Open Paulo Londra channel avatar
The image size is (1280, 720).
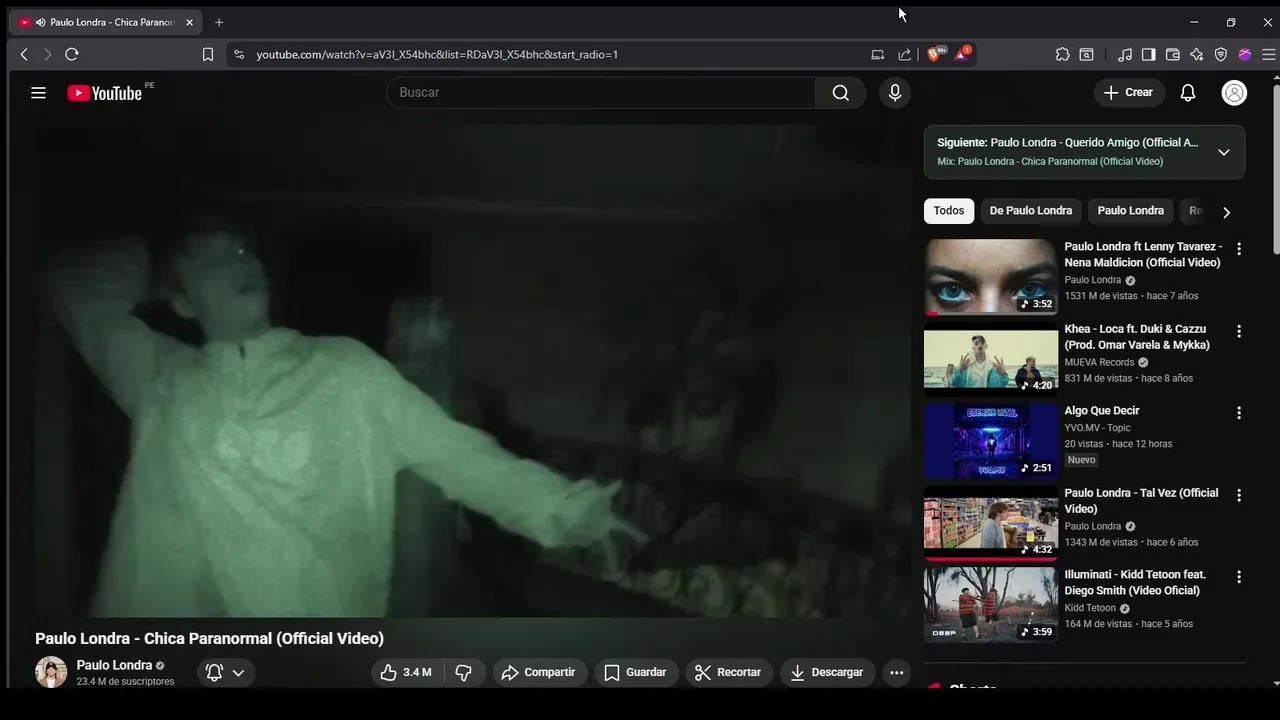(51, 672)
